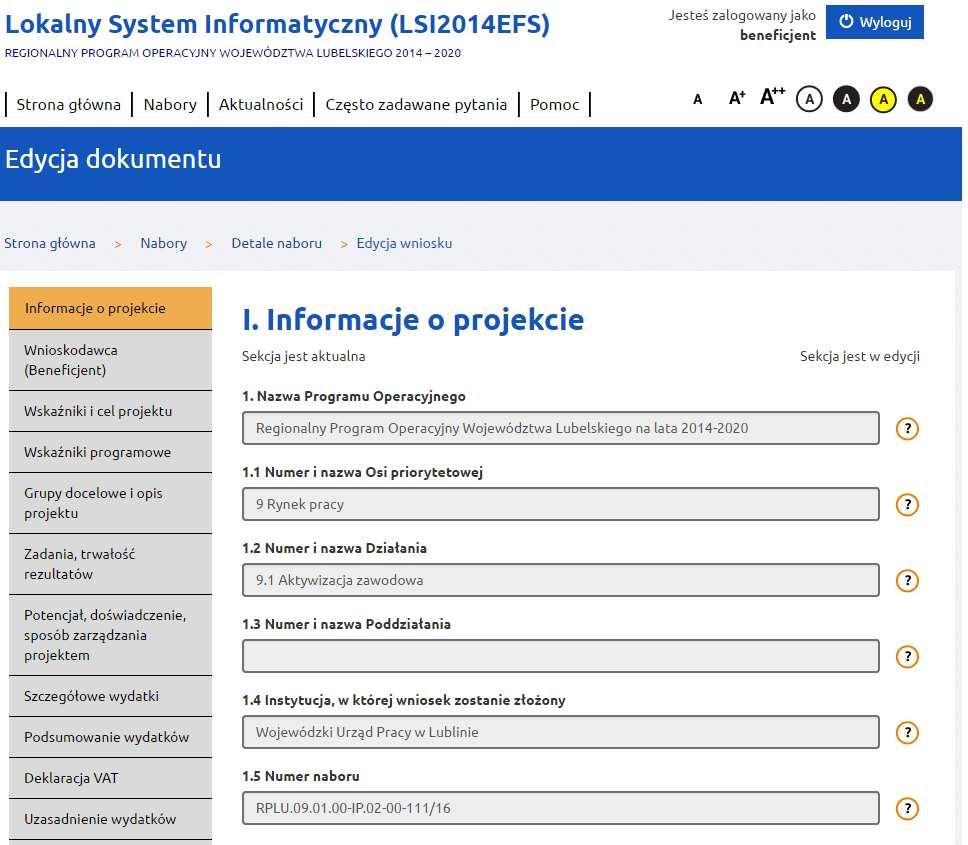Go to Aktualności menu item

[x=261, y=104]
